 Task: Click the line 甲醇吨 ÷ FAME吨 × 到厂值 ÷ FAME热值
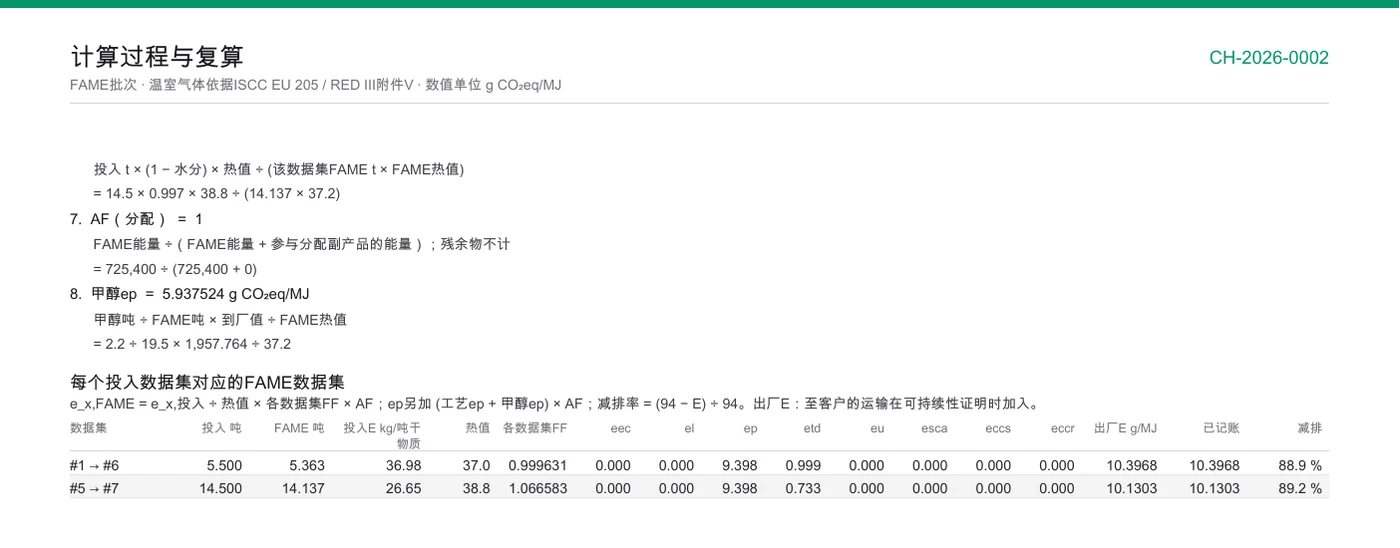click(220, 320)
